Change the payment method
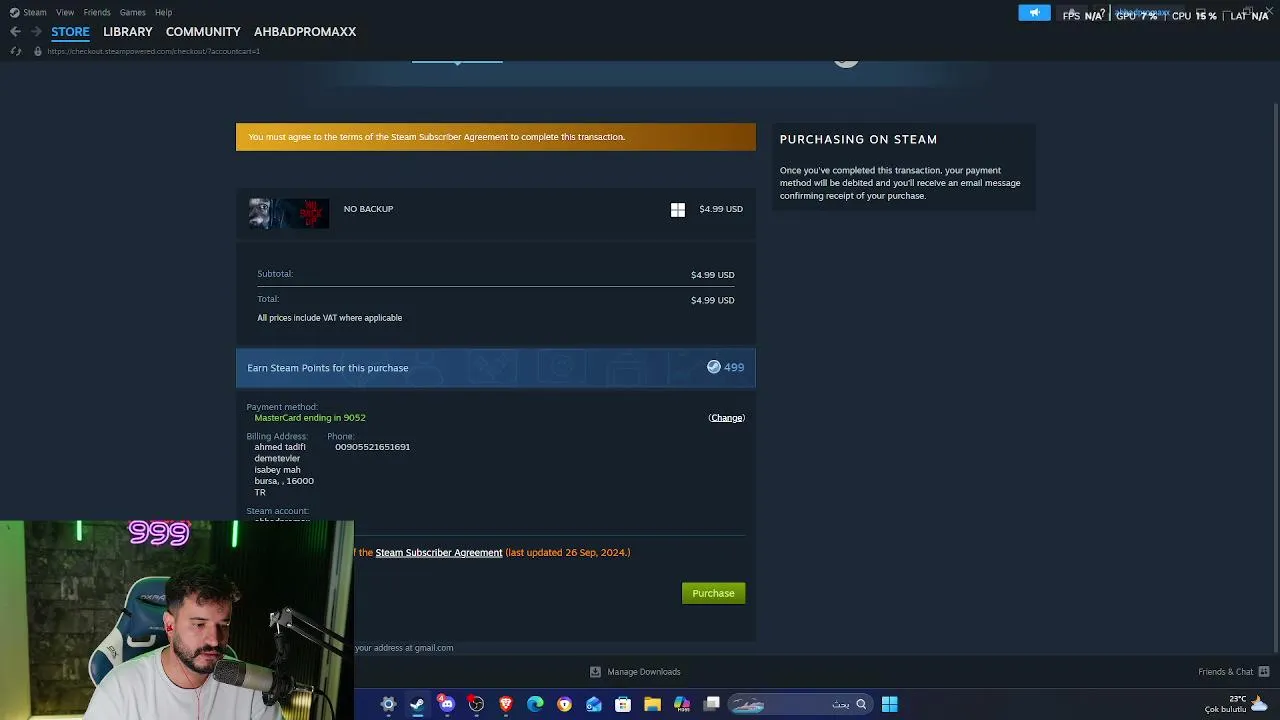 click(x=727, y=418)
